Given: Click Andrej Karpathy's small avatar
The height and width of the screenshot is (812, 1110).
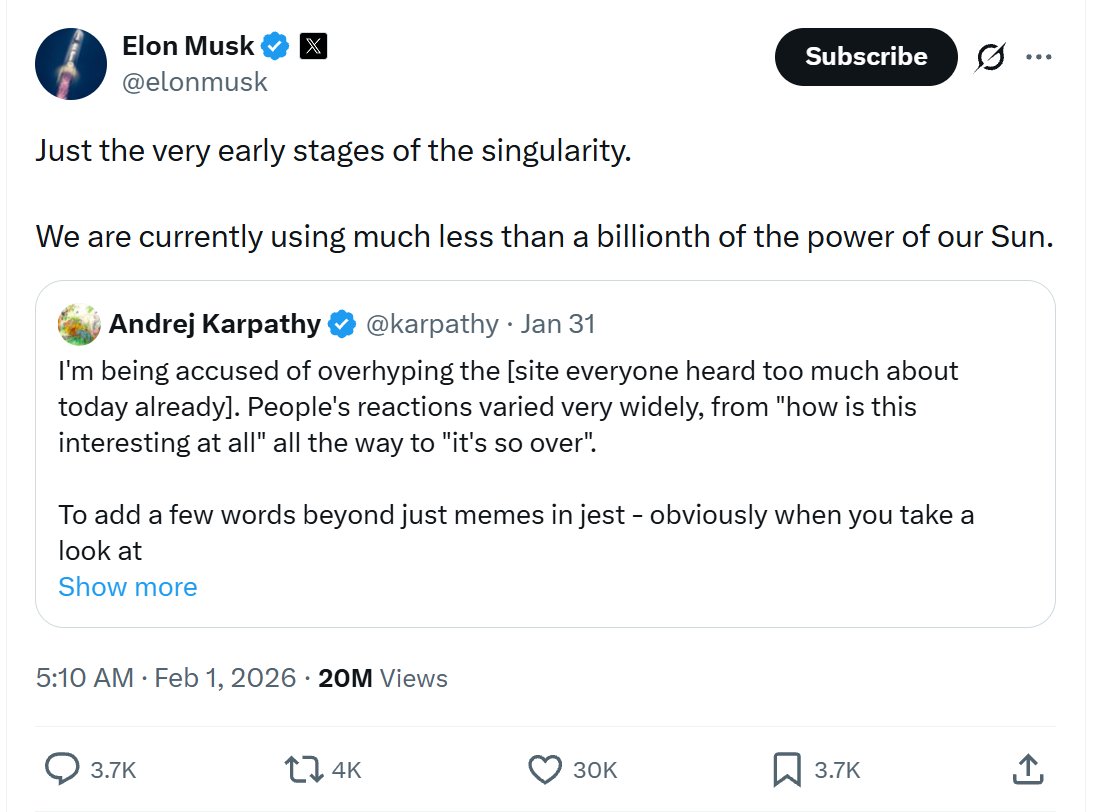Looking at the screenshot, I should click(x=79, y=324).
